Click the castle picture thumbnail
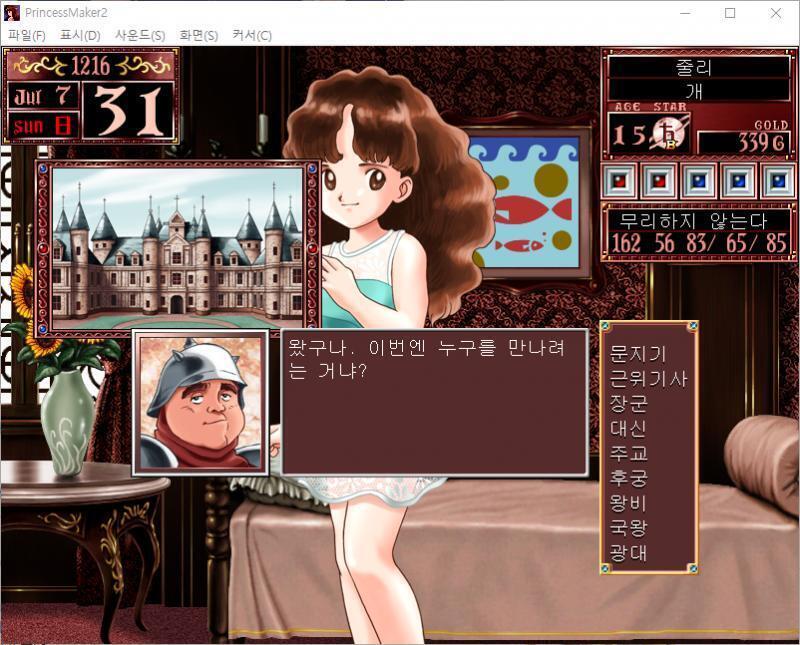 point(178,249)
